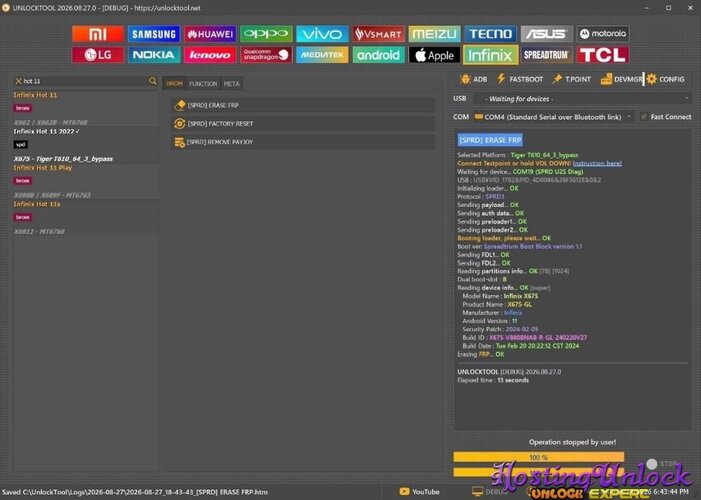The height and width of the screenshot is (500, 701).
Task: Select Infinix Hot 11 Play model entry
Action: tap(85, 182)
